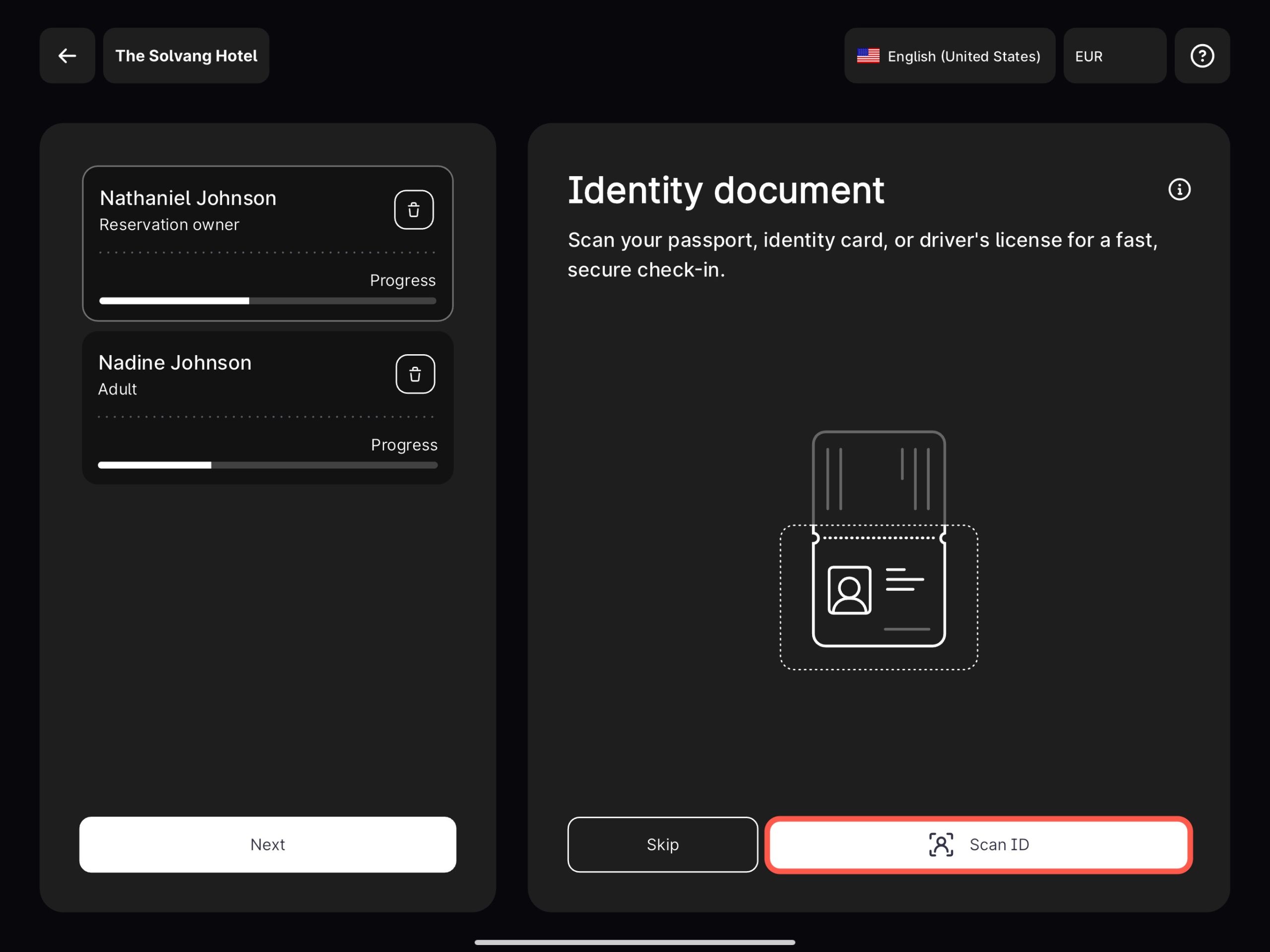The height and width of the screenshot is (952, 1270).
Task: Click the US flag icon
Action: [868, 56]
